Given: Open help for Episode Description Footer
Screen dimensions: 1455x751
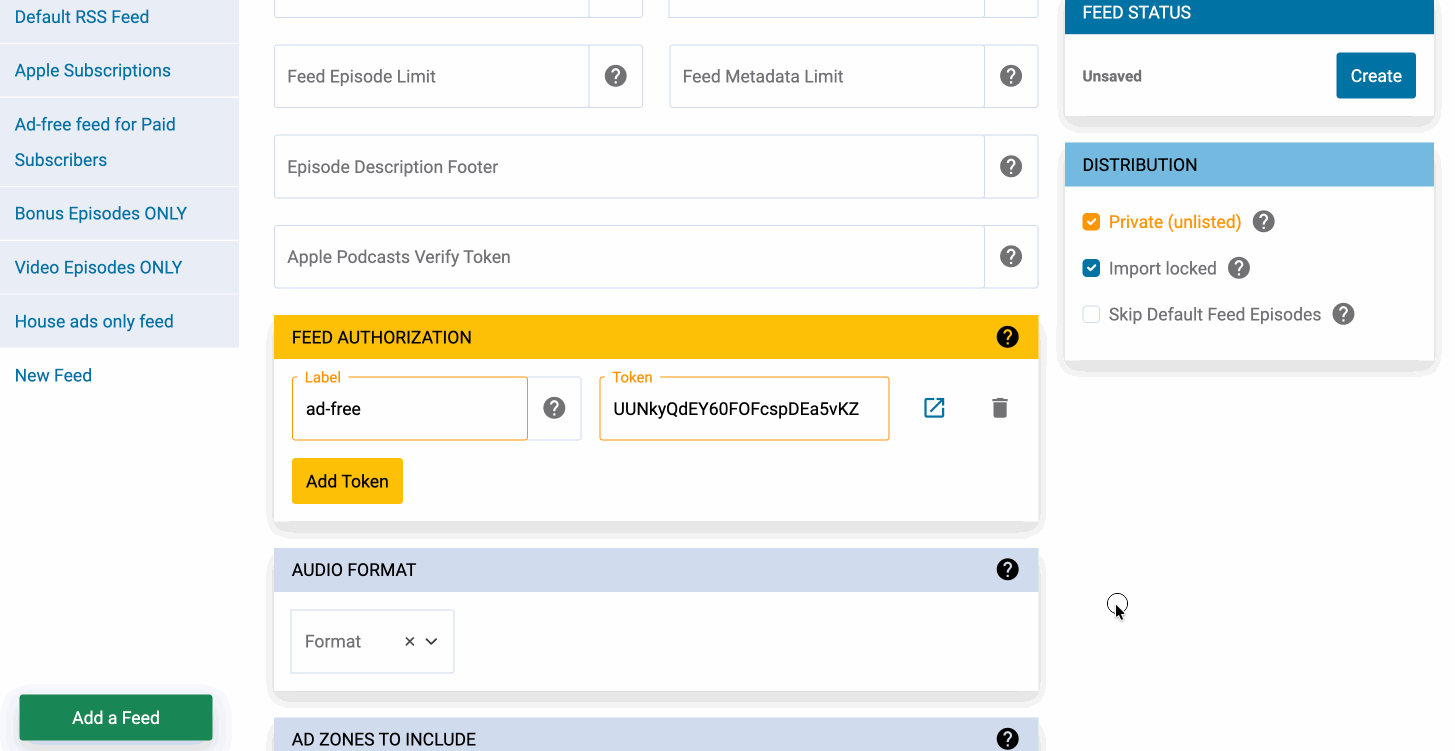Looking at the screenshot, I should pos(1011,167).
